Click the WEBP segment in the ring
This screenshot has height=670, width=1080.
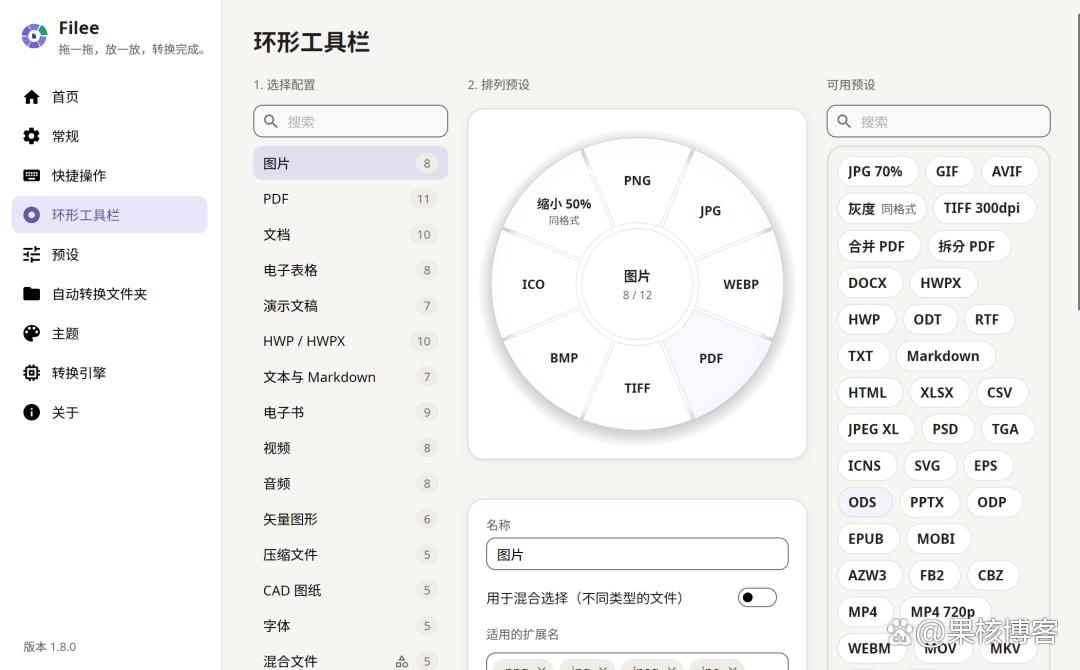[x=740, y=284]
